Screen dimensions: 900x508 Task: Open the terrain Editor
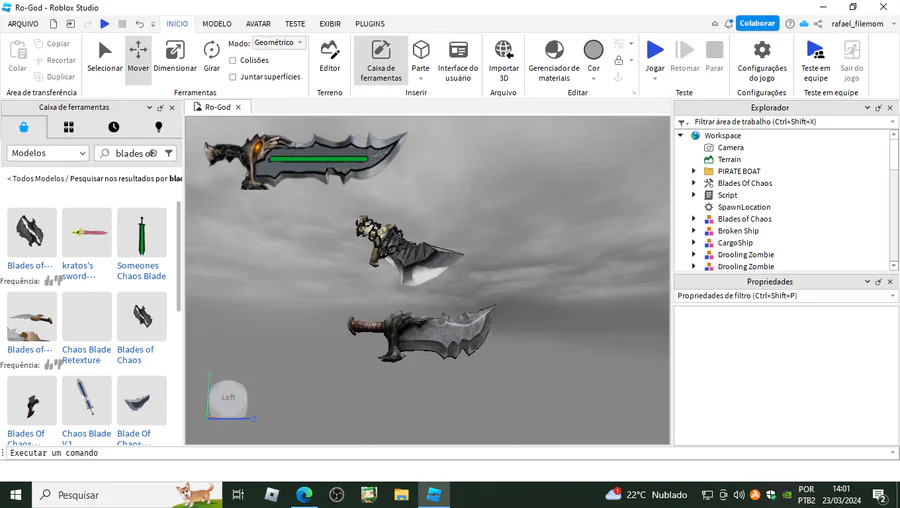[x=329, y=57]
